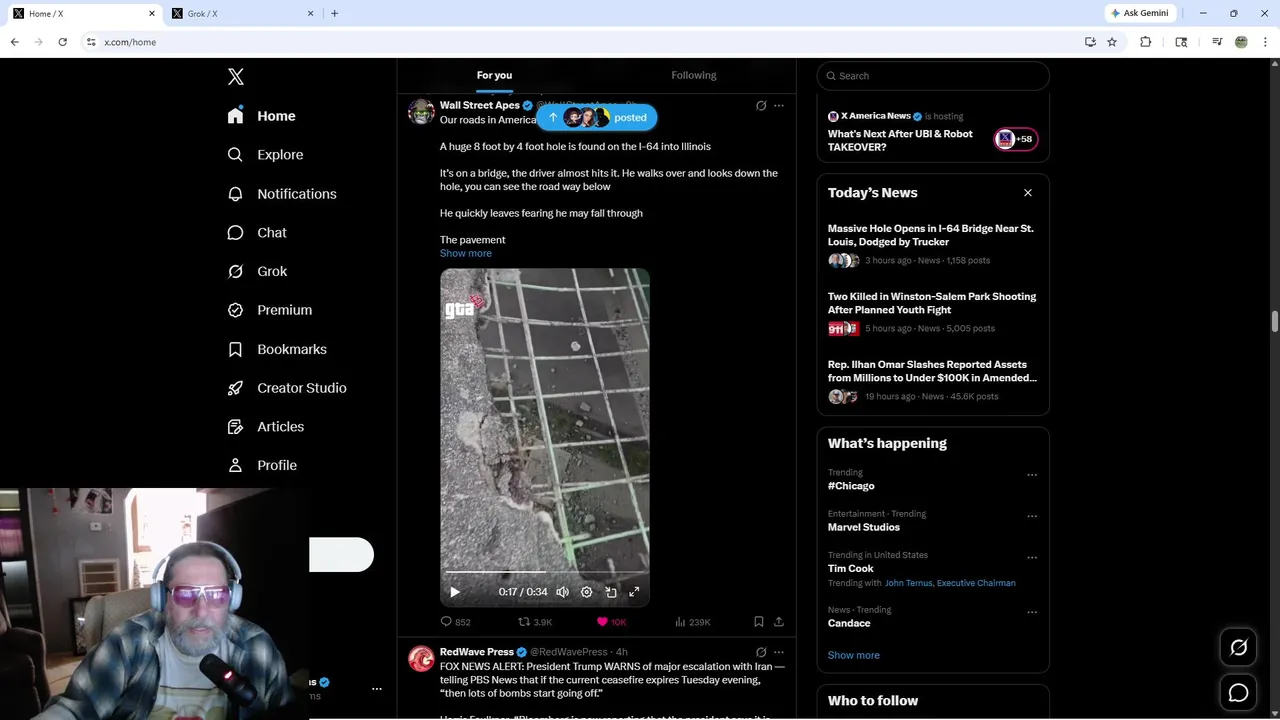
Task: Reload the page
Action: (62, 42)
